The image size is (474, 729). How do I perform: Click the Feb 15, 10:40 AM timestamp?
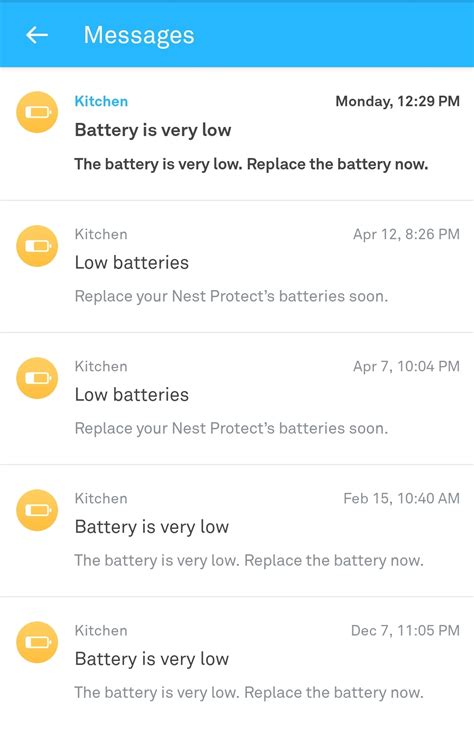point(402,498)
